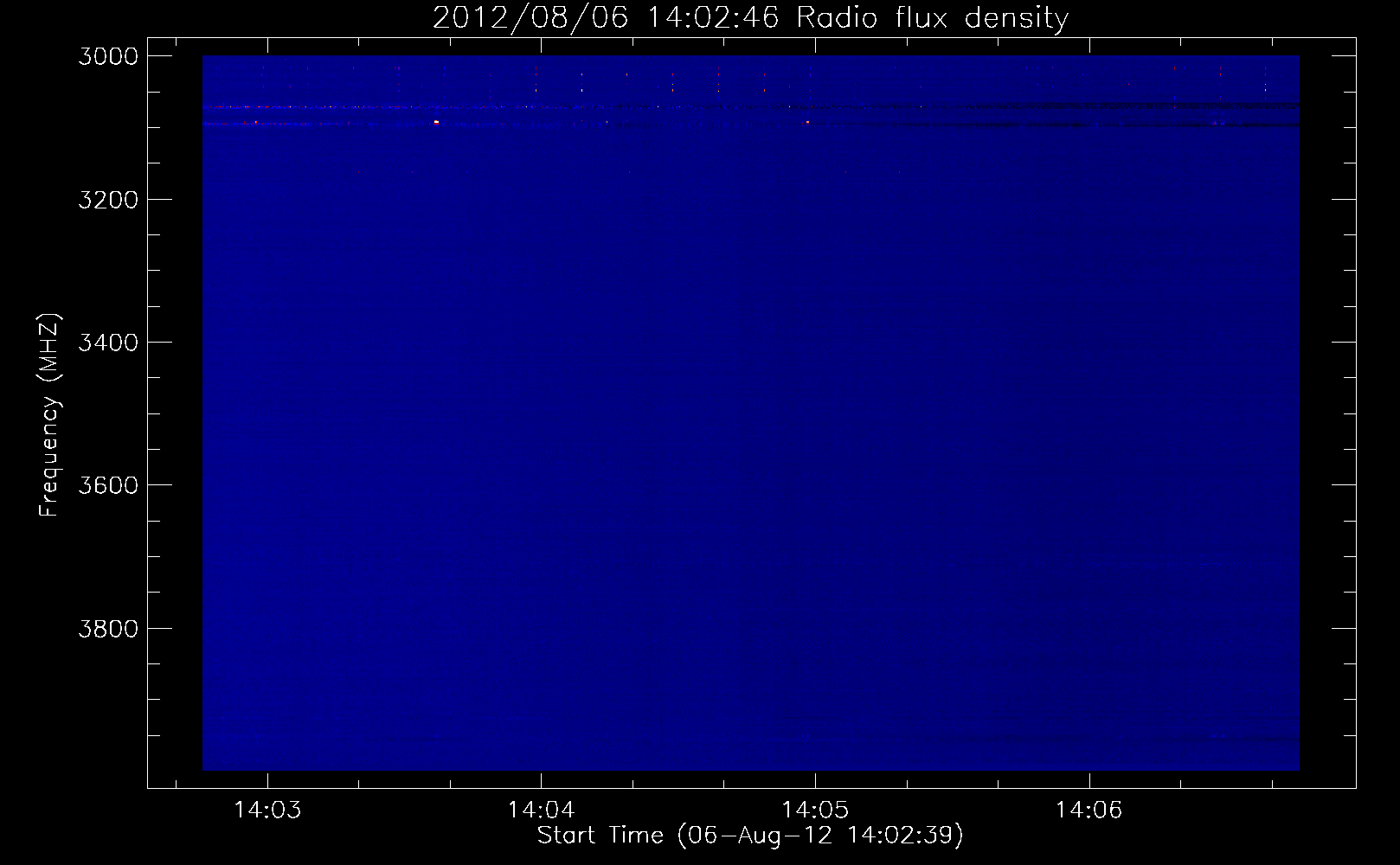Click the plot title '2012/08/06 14:02:46 Radio flux density'
The width and height of the screenshot is (1400, 865).
coord(750,17)
